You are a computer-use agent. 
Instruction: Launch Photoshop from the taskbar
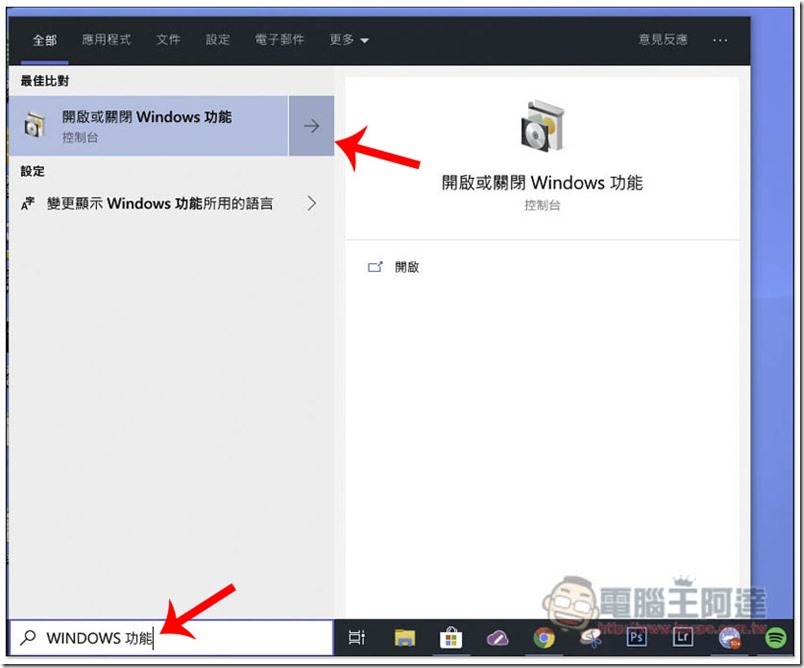(636, 637)
